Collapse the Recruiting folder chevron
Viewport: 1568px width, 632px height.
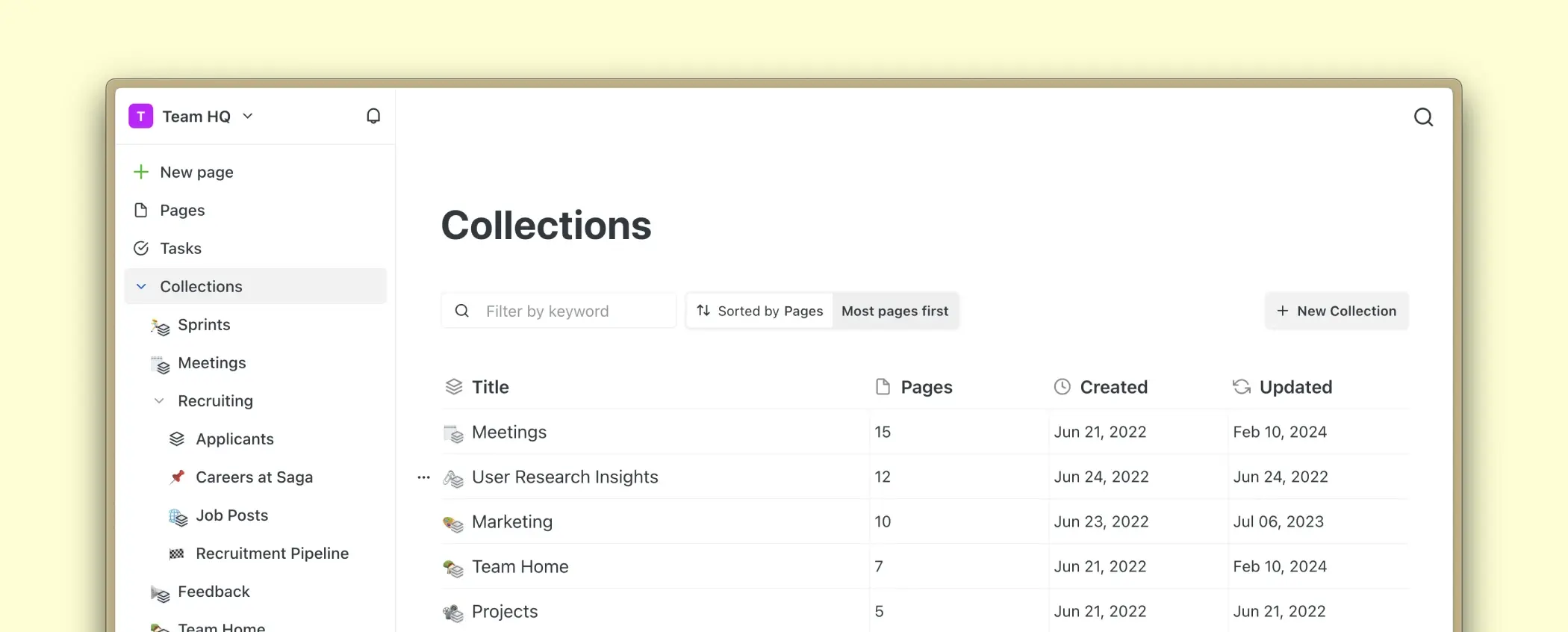(x=159, y=401)
